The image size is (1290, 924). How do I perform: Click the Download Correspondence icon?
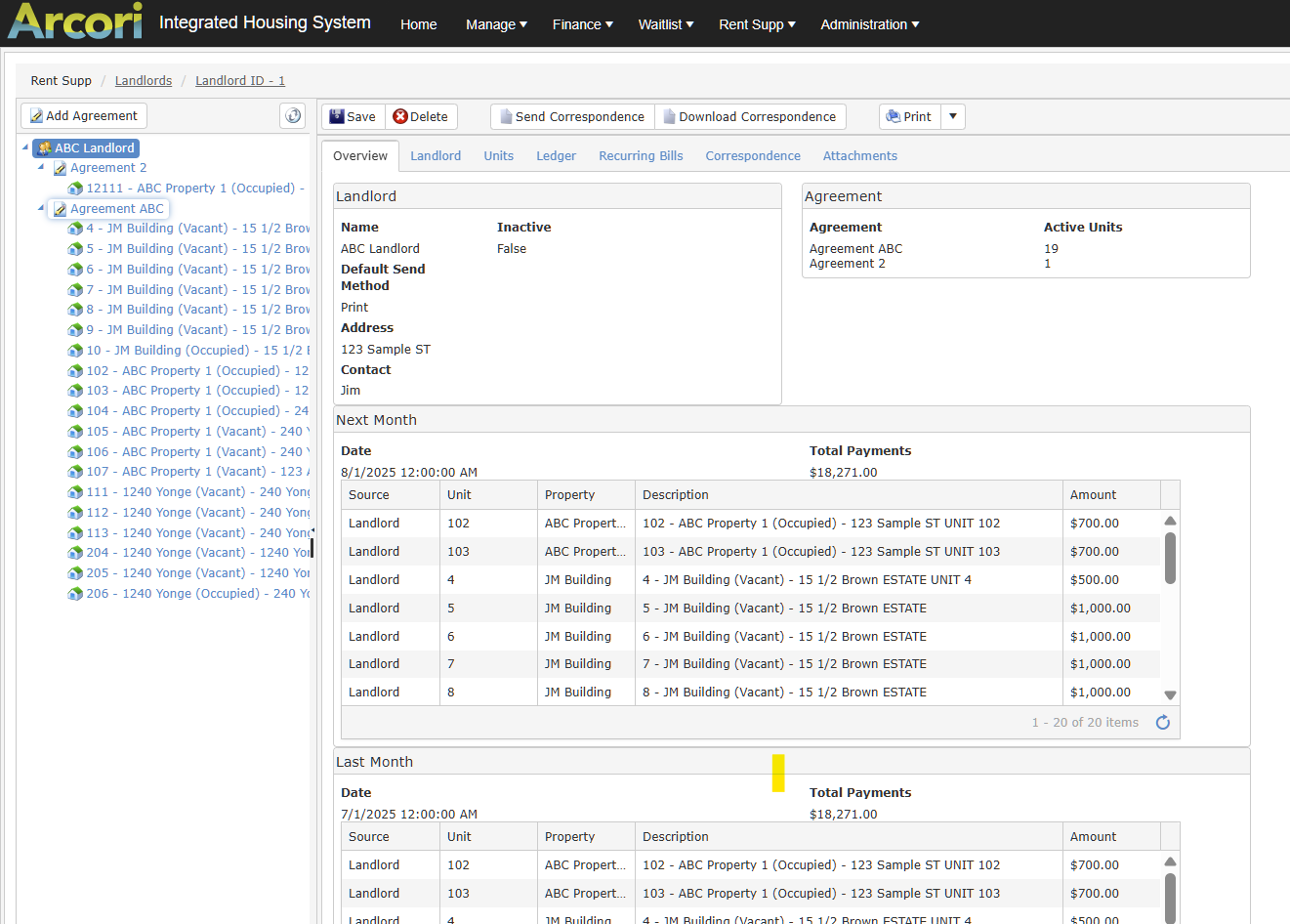669,116
